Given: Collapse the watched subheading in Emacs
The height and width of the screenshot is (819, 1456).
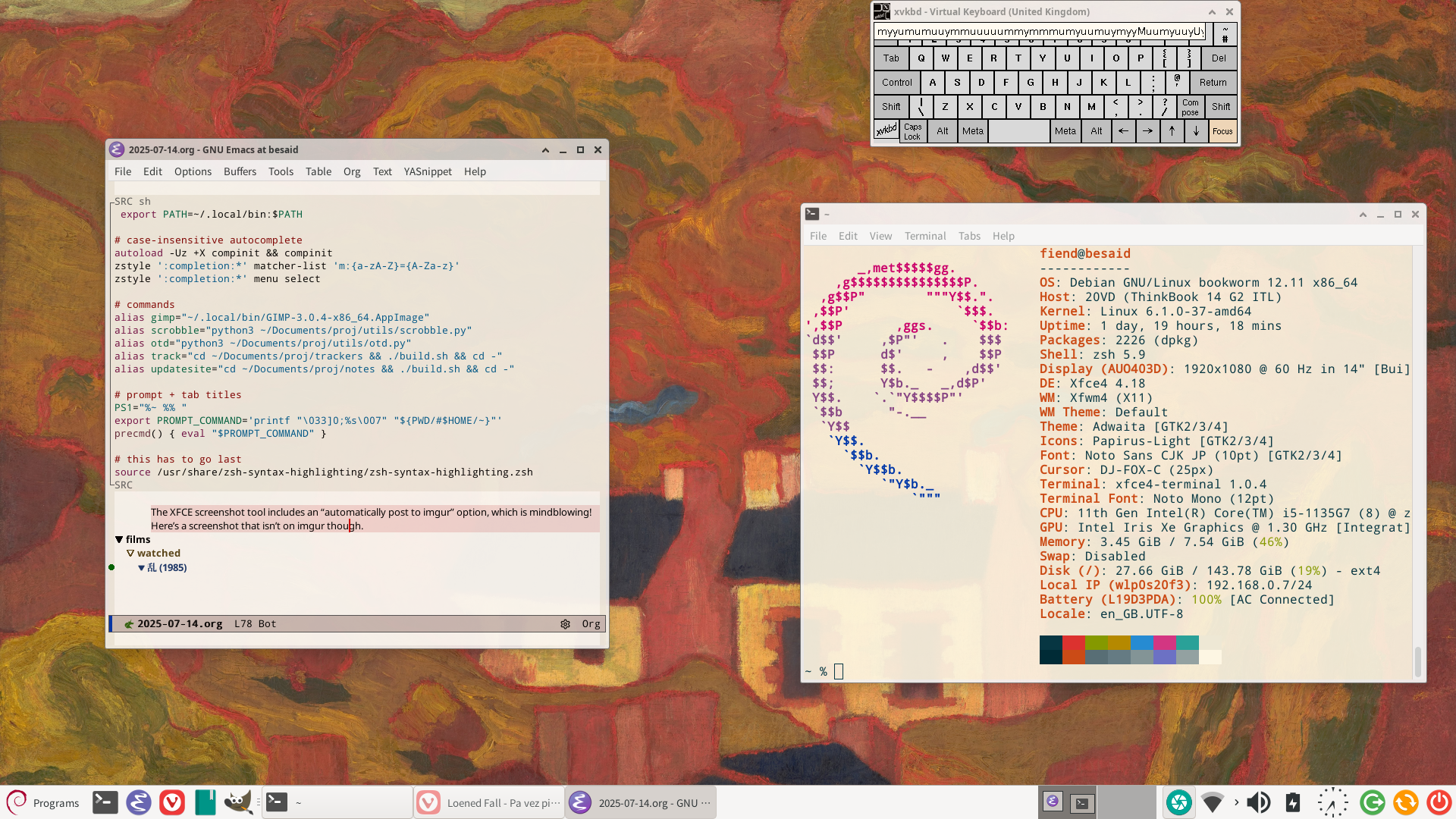Looking at the screenshot, I should click(130, 554).
